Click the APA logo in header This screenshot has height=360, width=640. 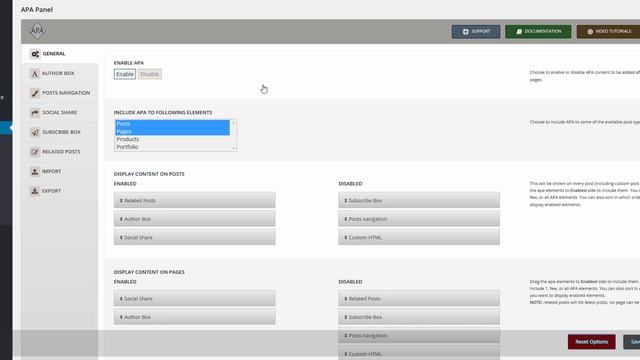37,31
